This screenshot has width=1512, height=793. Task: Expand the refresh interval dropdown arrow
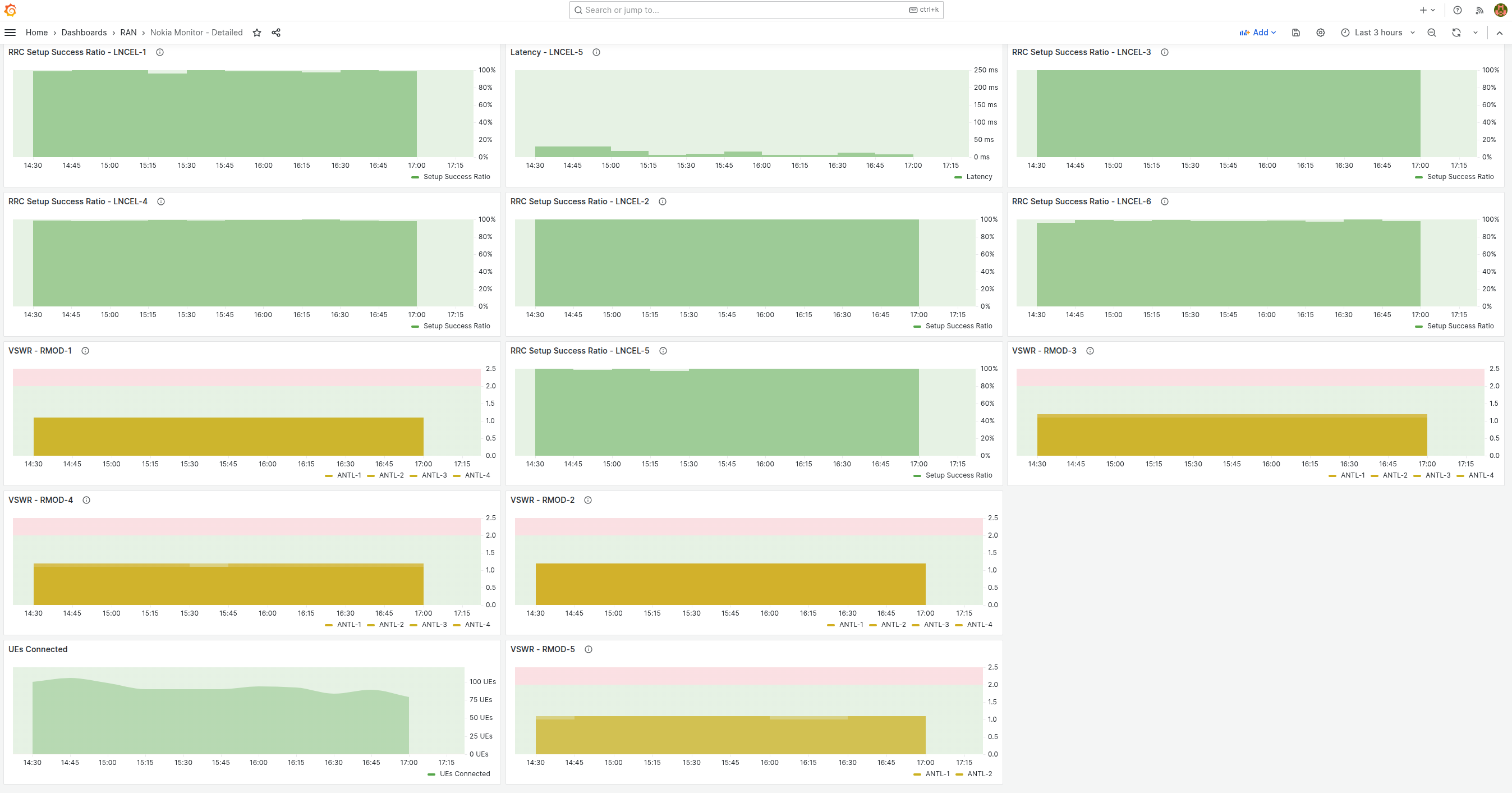(1475, 33)
